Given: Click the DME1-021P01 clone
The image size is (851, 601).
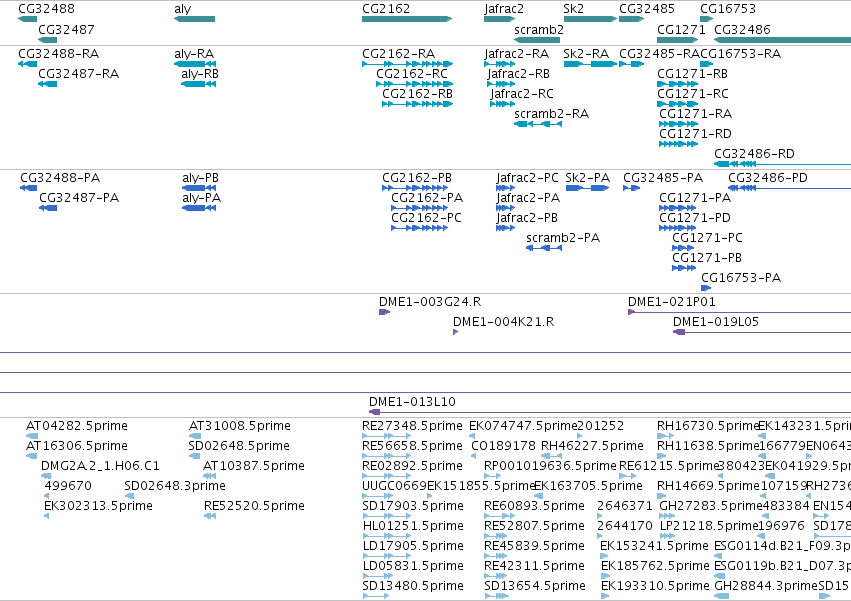Looking at the screenshot, I should (739, 312).
